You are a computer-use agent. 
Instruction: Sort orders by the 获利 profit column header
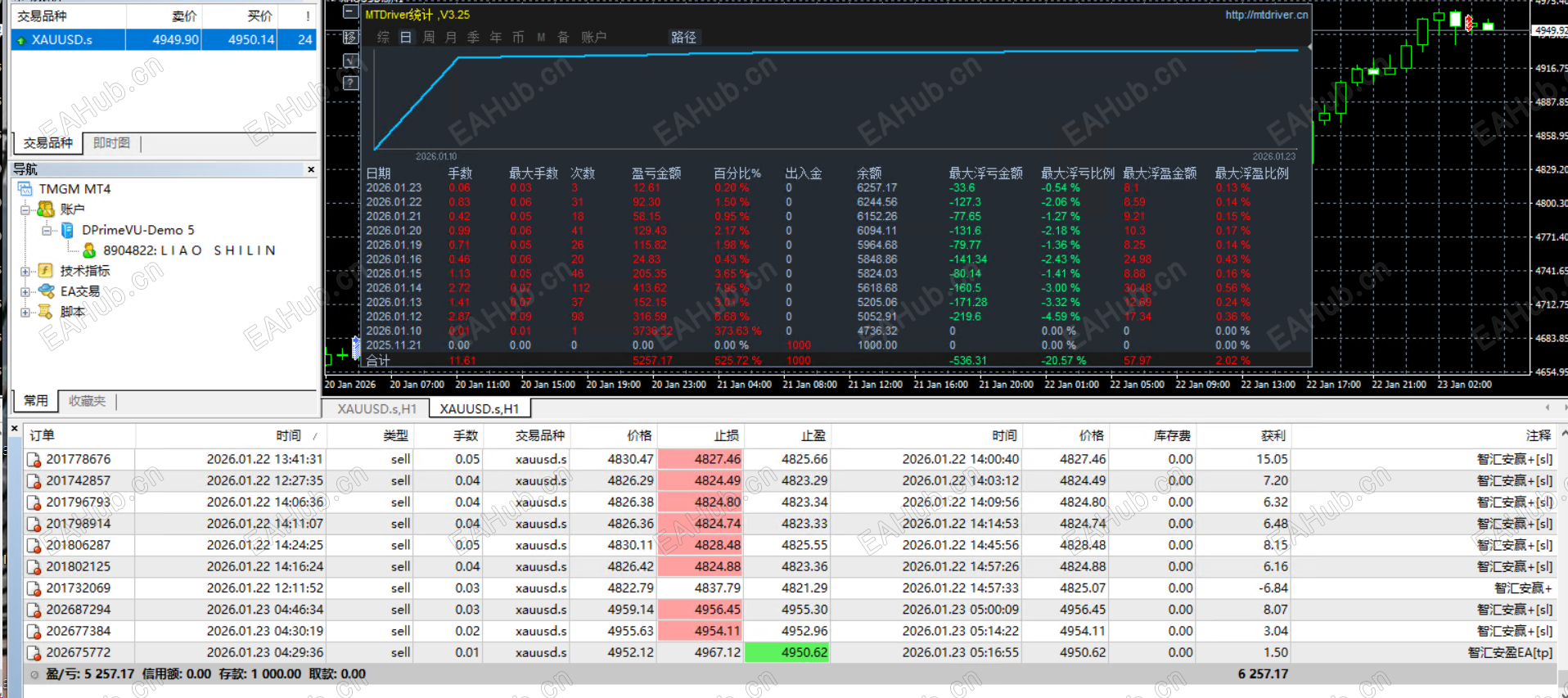tap(1273, 435)
